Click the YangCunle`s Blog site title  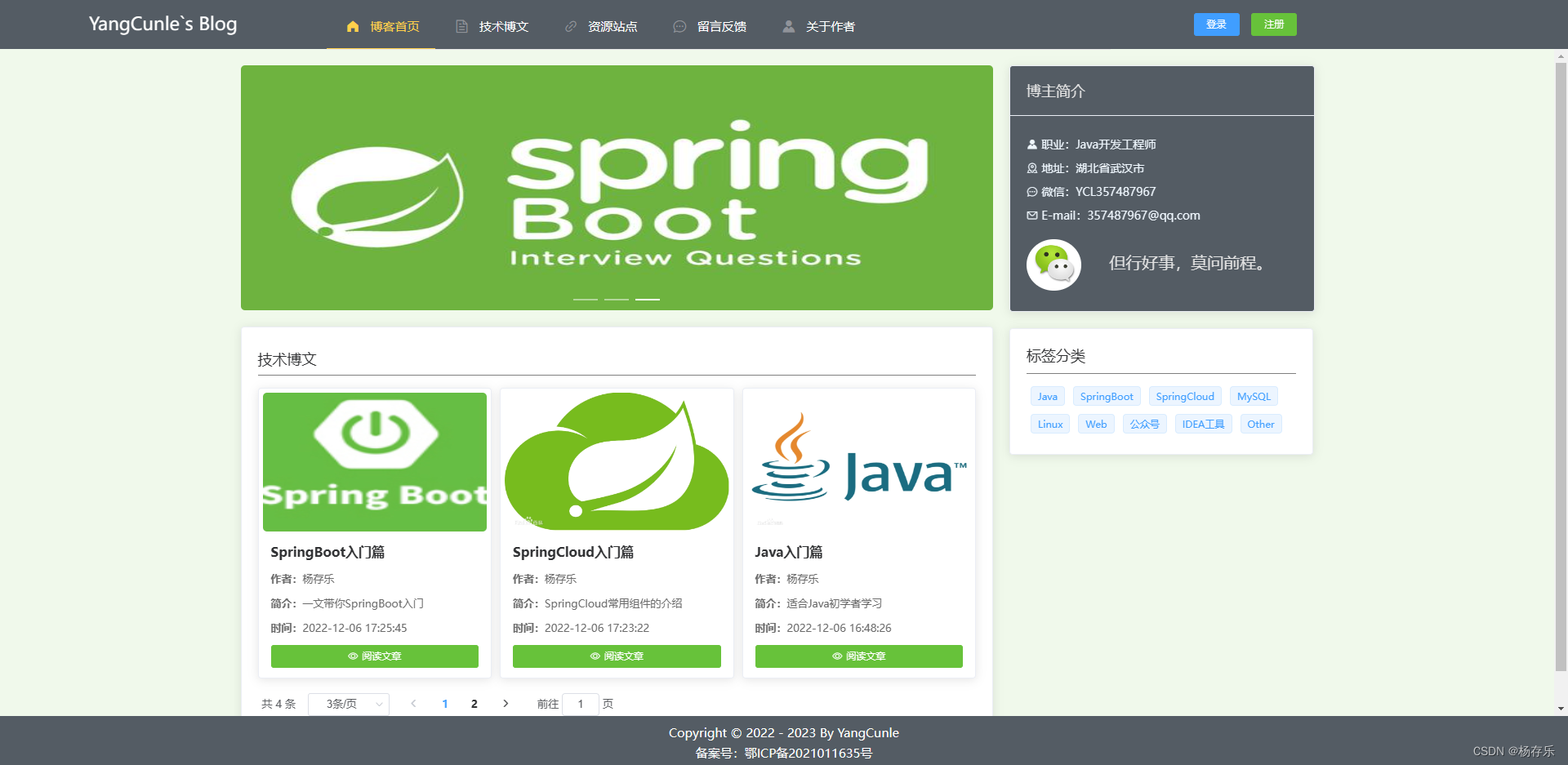[163, 24]
